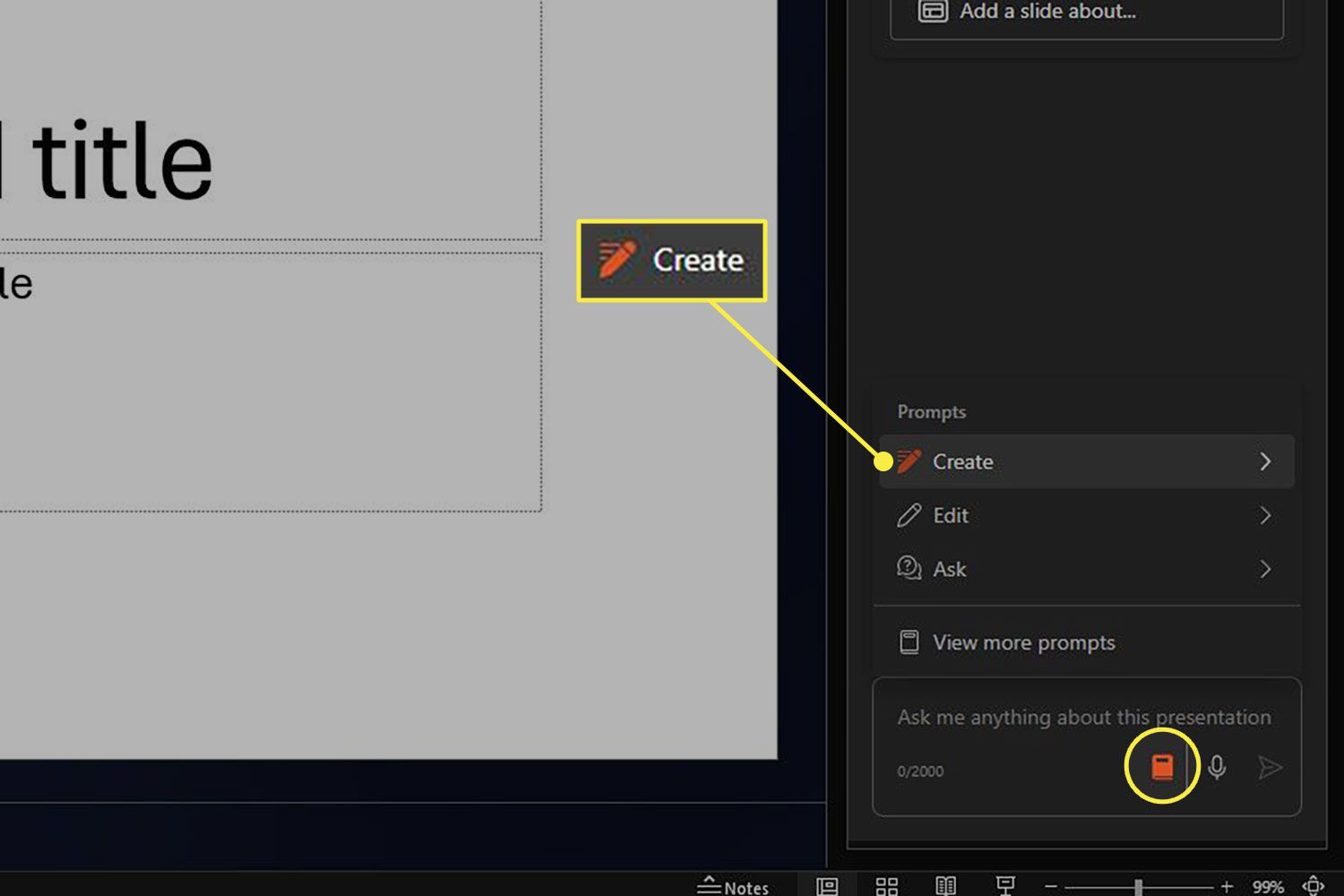Fit slide to current window

click(1313, 886)
